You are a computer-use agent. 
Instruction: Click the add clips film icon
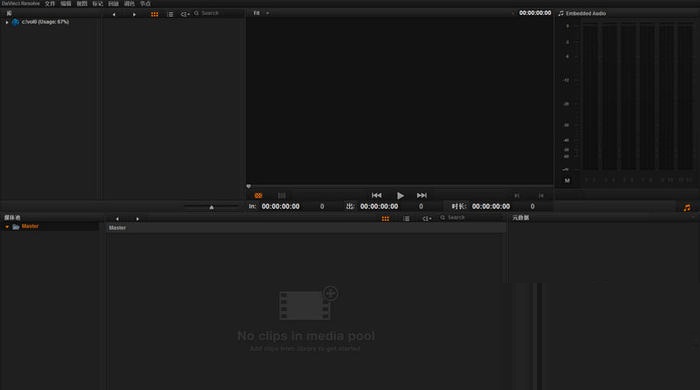[308, 303]
